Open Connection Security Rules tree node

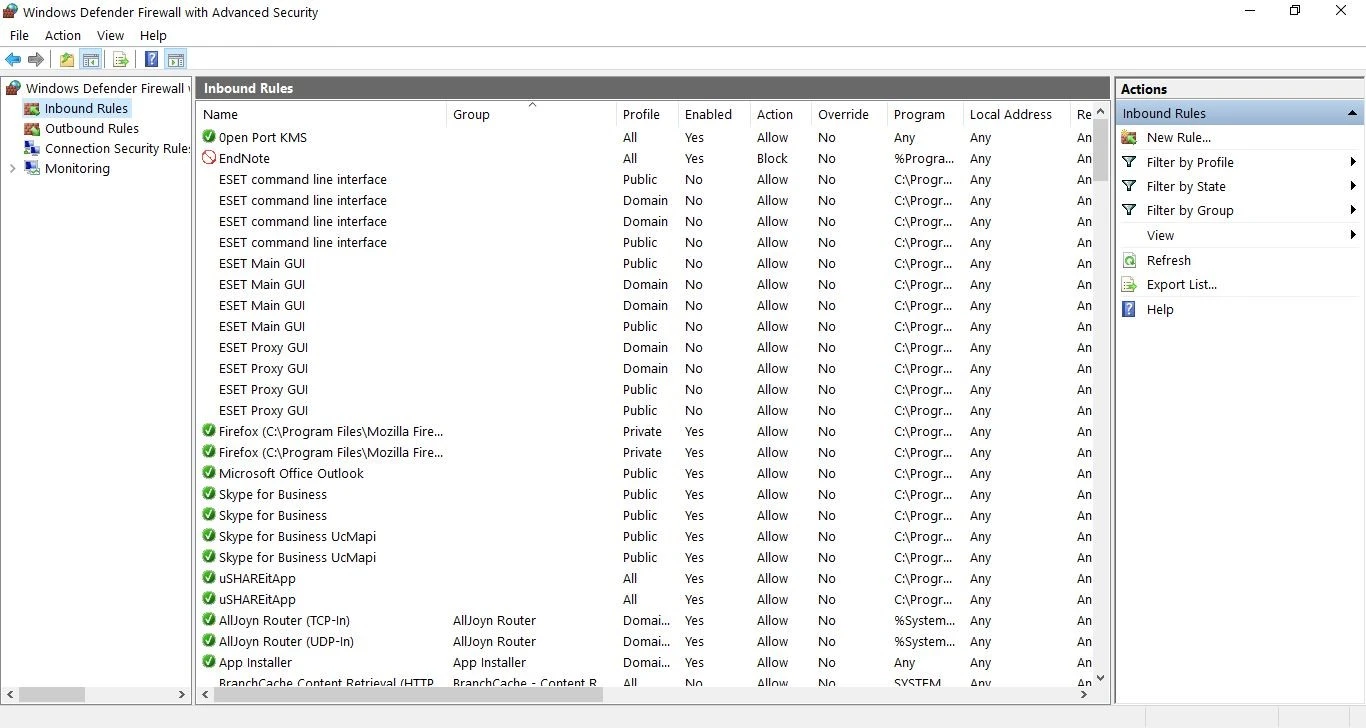point(117,148)
